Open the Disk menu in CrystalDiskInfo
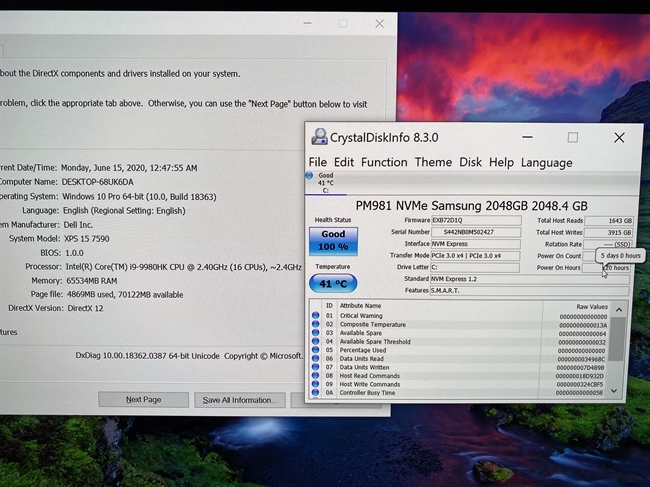The height and width of the screenshot is (487, 650). [471, 162]
